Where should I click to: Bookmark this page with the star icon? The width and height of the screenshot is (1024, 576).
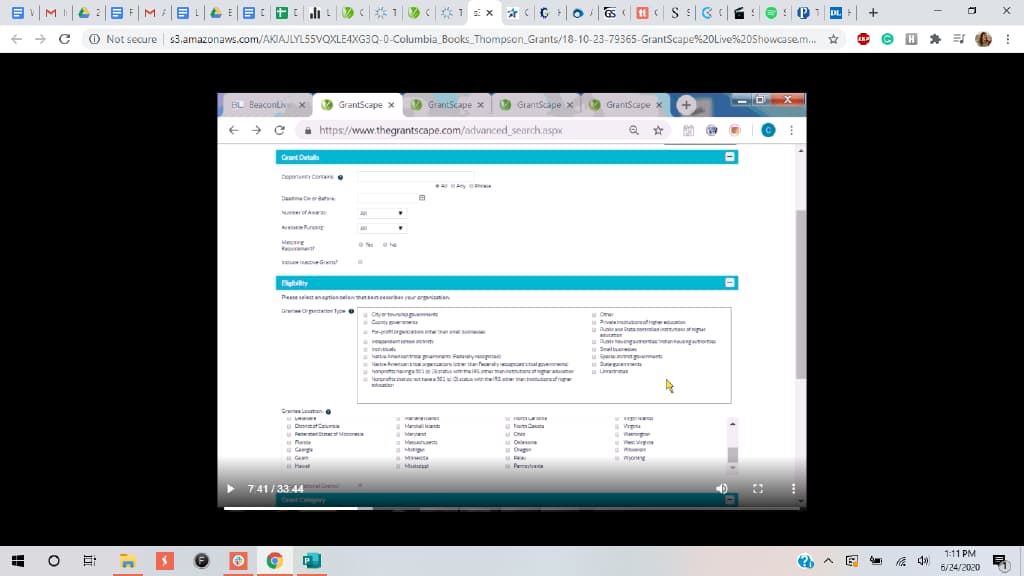pos(833,39)
